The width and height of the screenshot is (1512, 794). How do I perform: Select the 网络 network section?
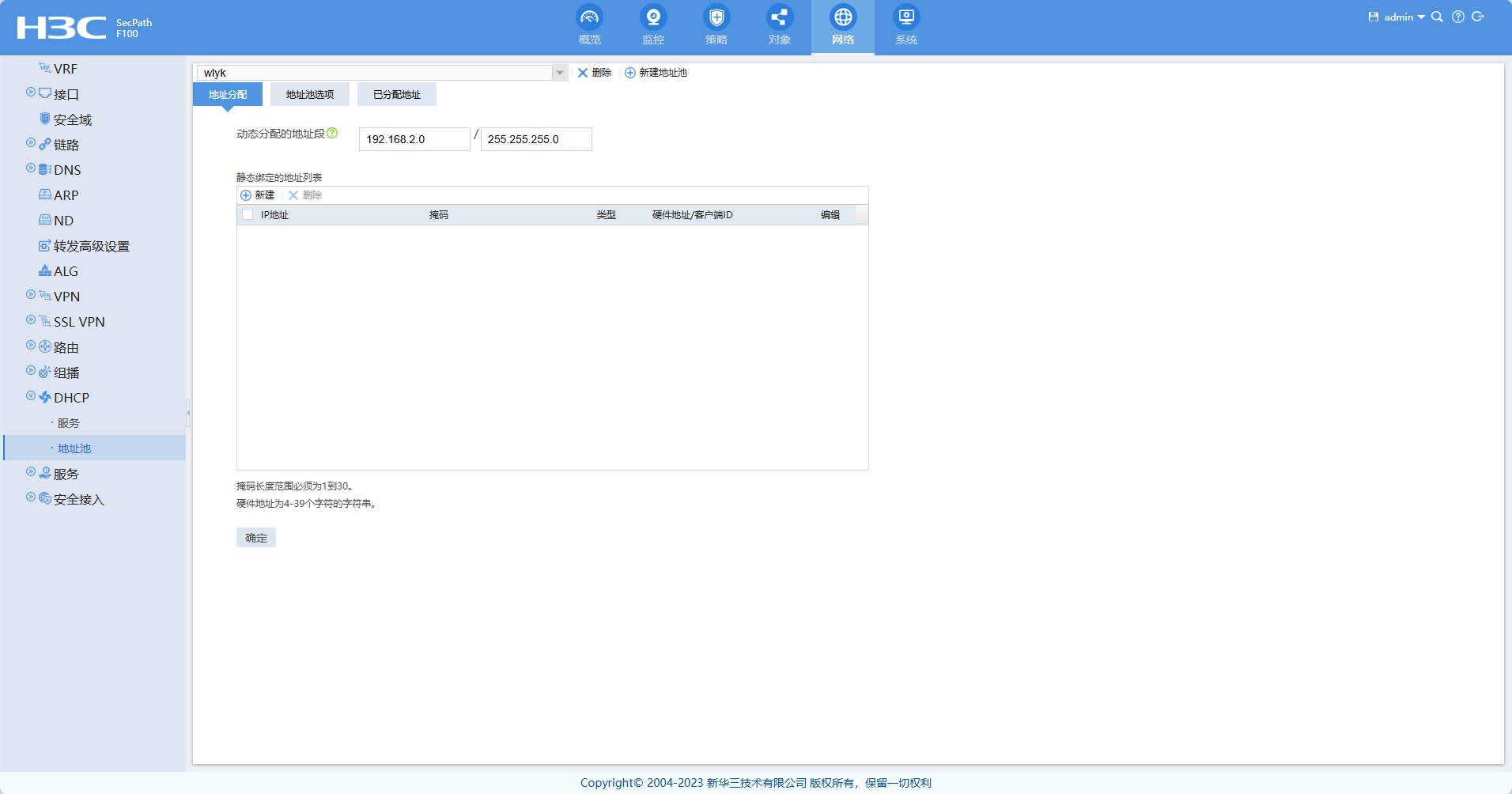(x=843, y=27)
